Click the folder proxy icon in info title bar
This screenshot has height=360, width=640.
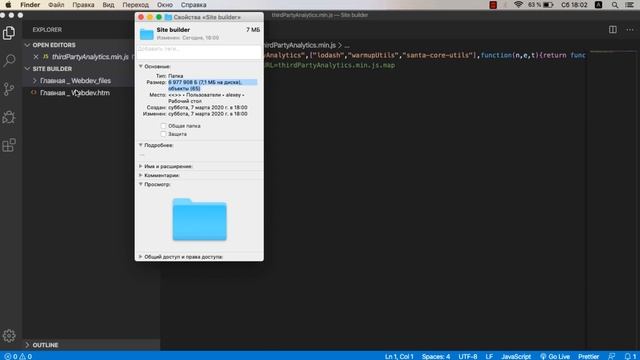click(168, 17)
